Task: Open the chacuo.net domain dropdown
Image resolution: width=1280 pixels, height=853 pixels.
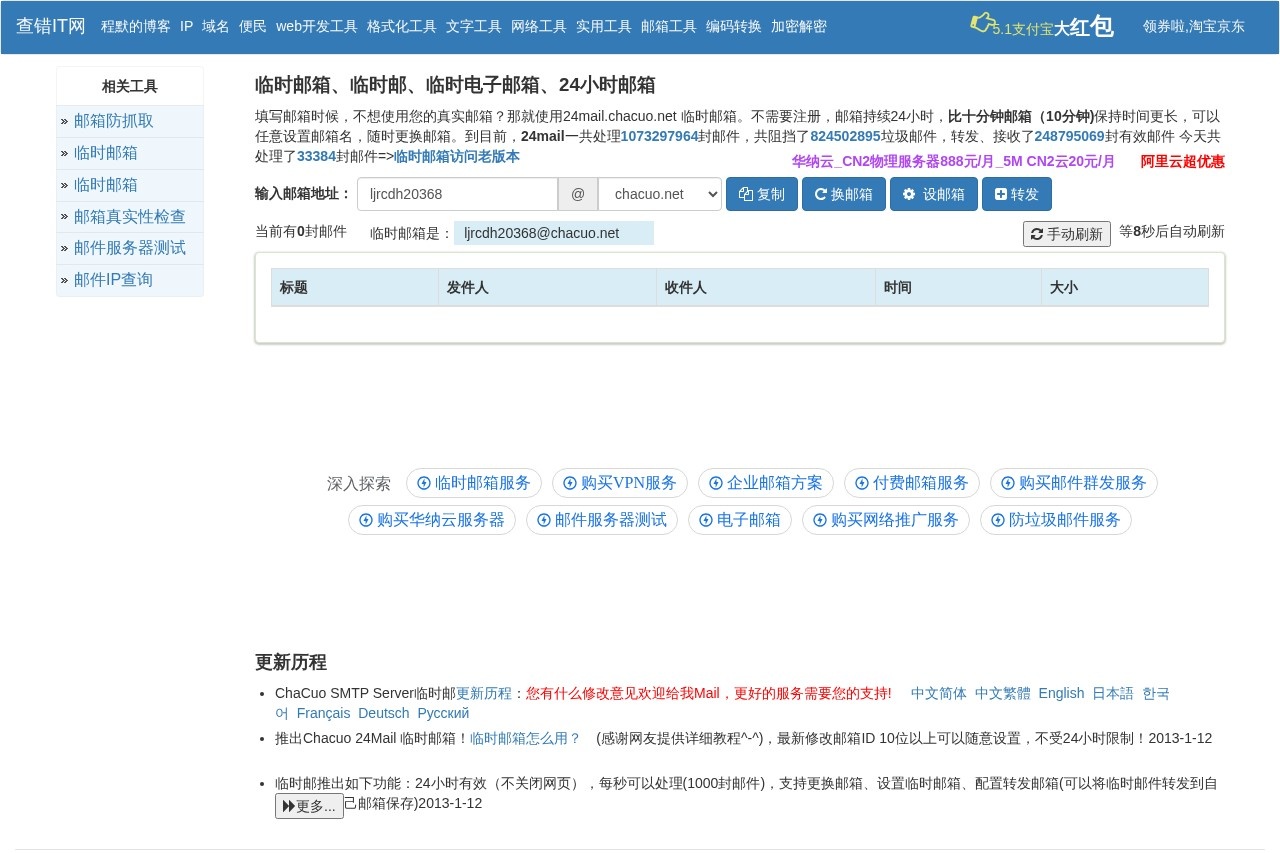Action: (x=659, y=194)
